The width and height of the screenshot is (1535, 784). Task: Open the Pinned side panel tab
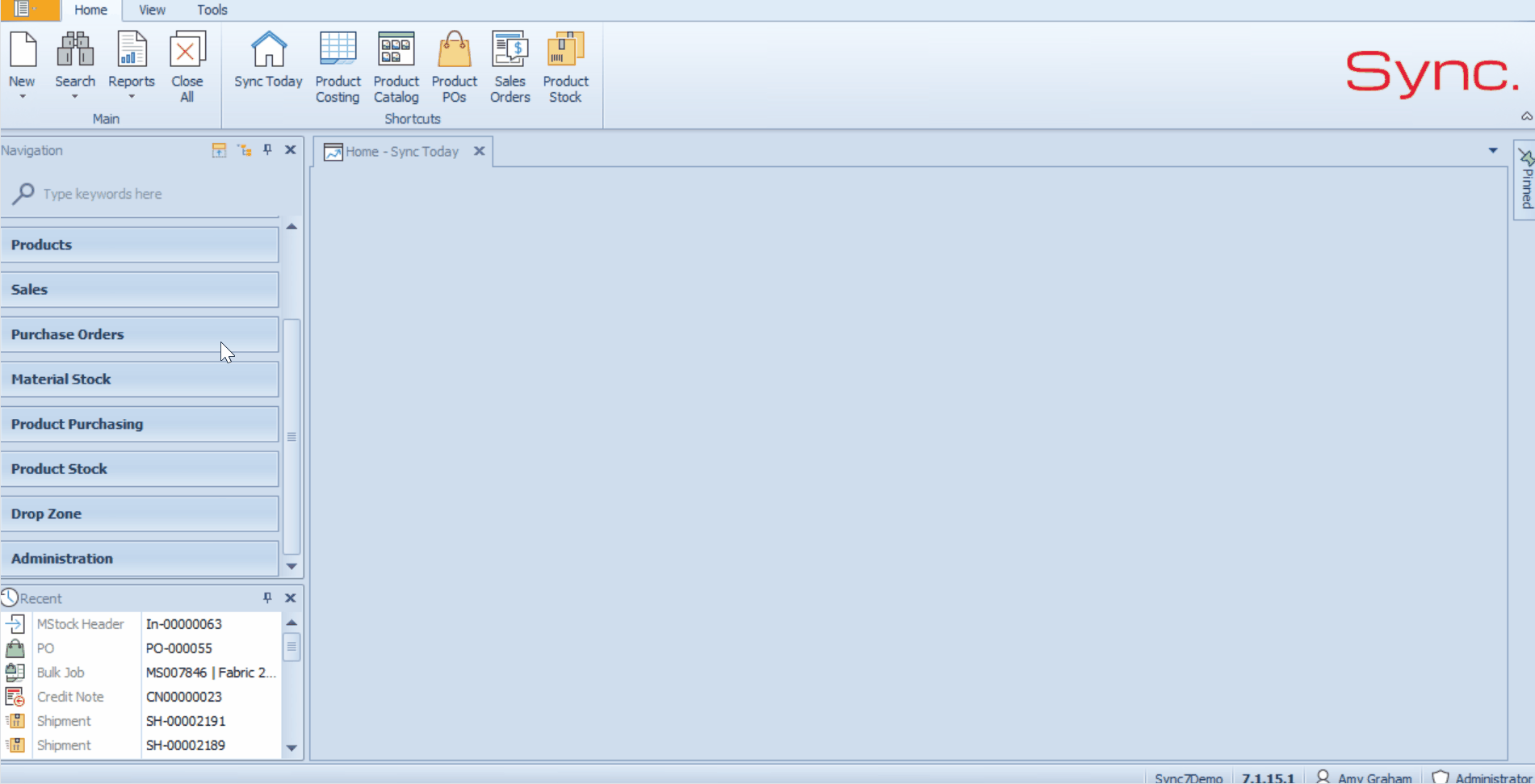(1525, 179)
